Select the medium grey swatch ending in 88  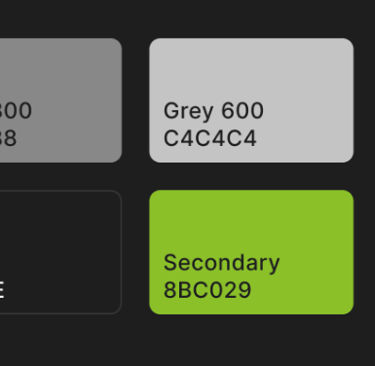[x=61, y=100]
